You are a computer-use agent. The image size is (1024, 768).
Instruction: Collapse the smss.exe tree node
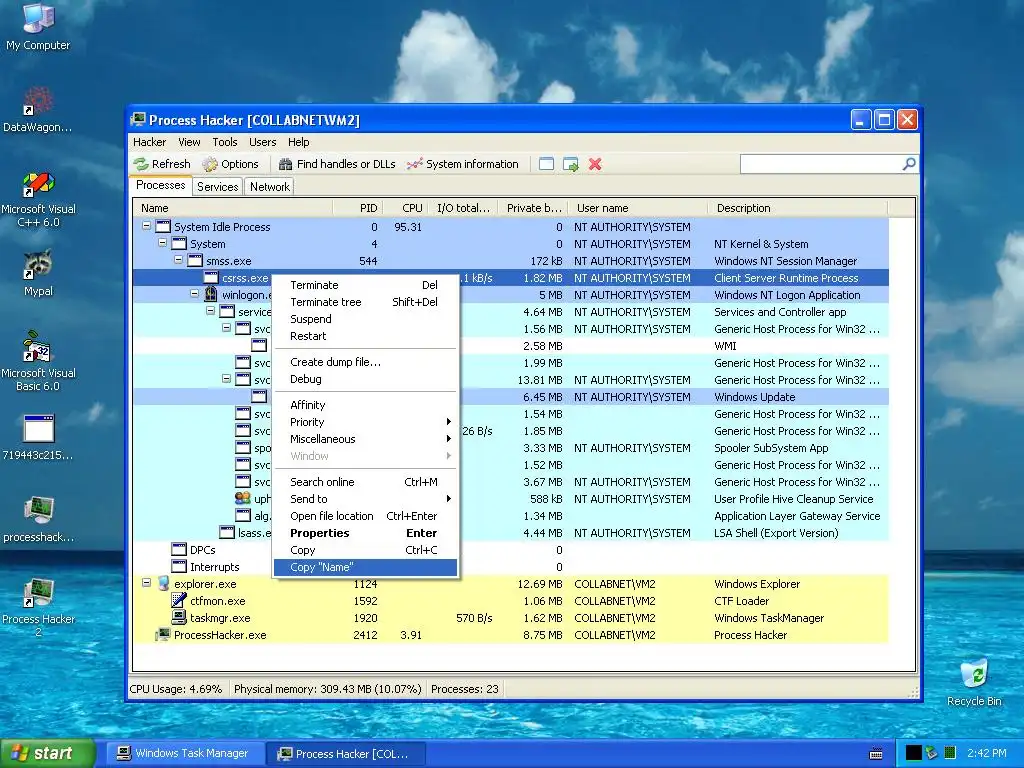(178, 260)
